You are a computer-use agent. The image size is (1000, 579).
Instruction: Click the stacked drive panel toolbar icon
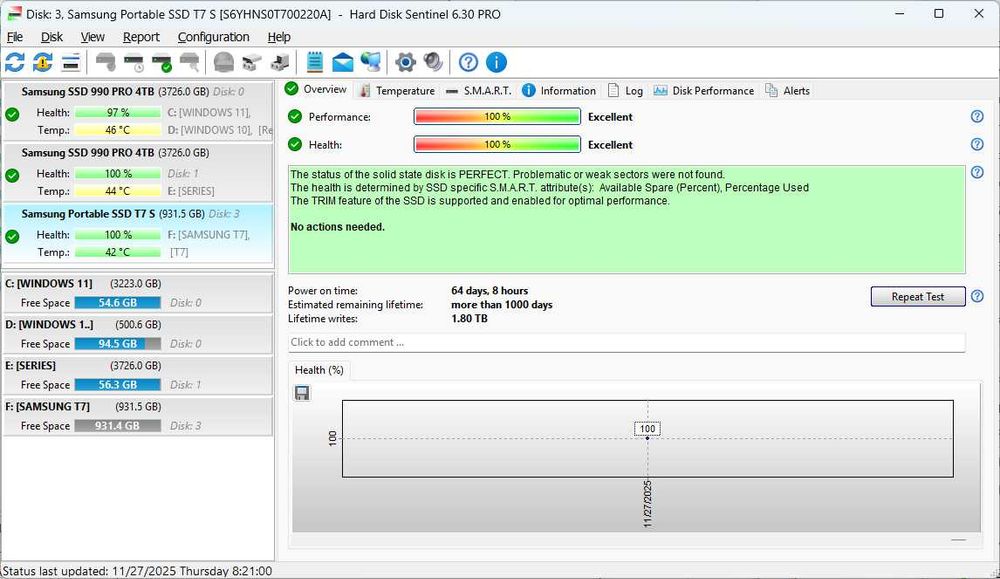pyautogui.click(x=71, y=62)
